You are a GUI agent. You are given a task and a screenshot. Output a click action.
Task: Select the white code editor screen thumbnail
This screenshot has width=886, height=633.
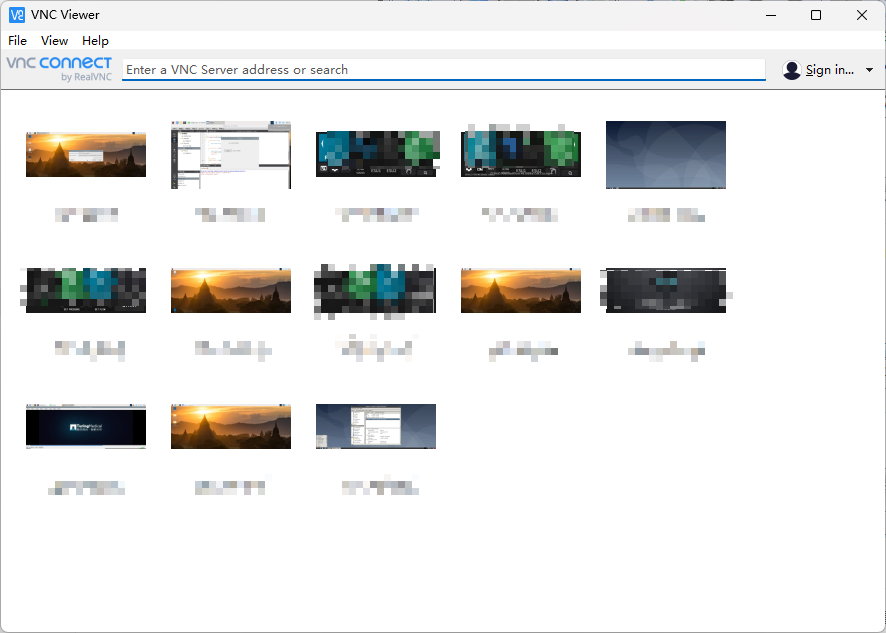coord(231,155)
